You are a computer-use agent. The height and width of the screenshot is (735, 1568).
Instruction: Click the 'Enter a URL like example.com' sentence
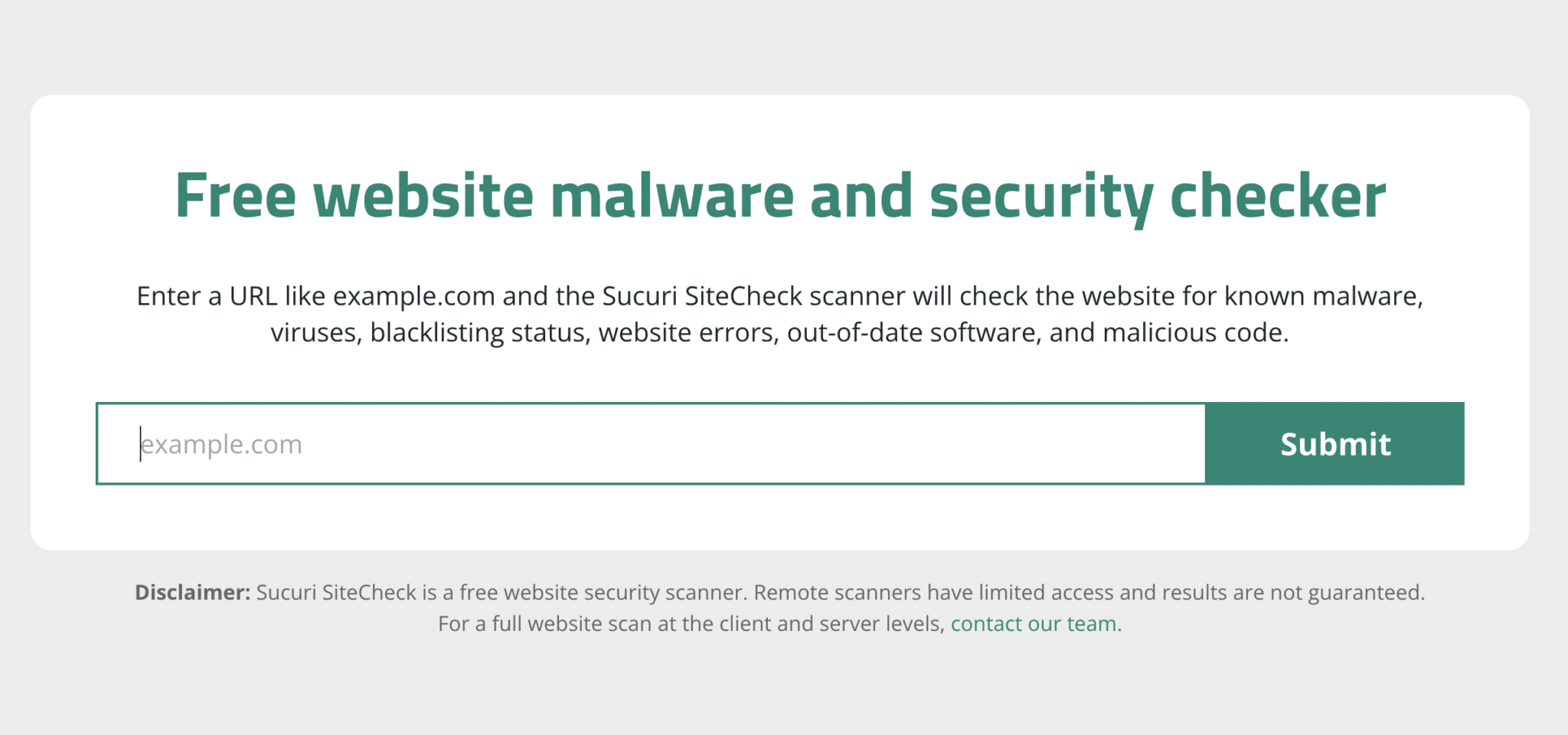[315, 296]
